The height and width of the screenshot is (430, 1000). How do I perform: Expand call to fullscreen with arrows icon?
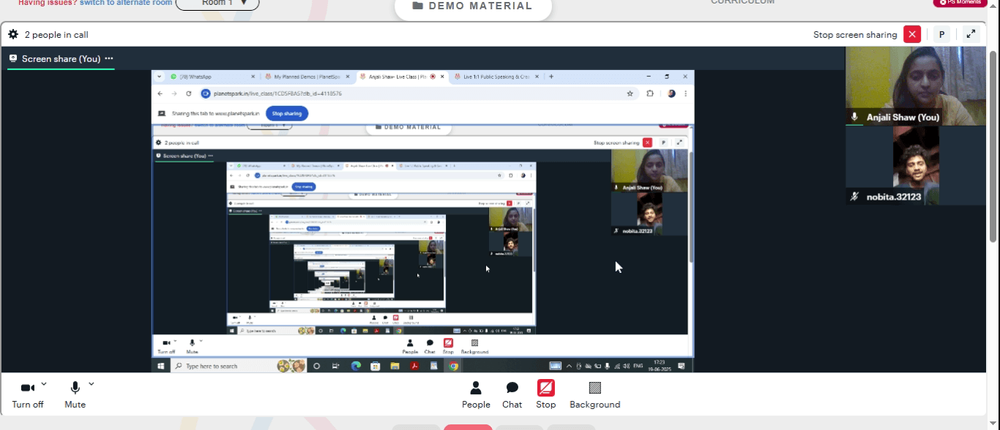[971, 34]
